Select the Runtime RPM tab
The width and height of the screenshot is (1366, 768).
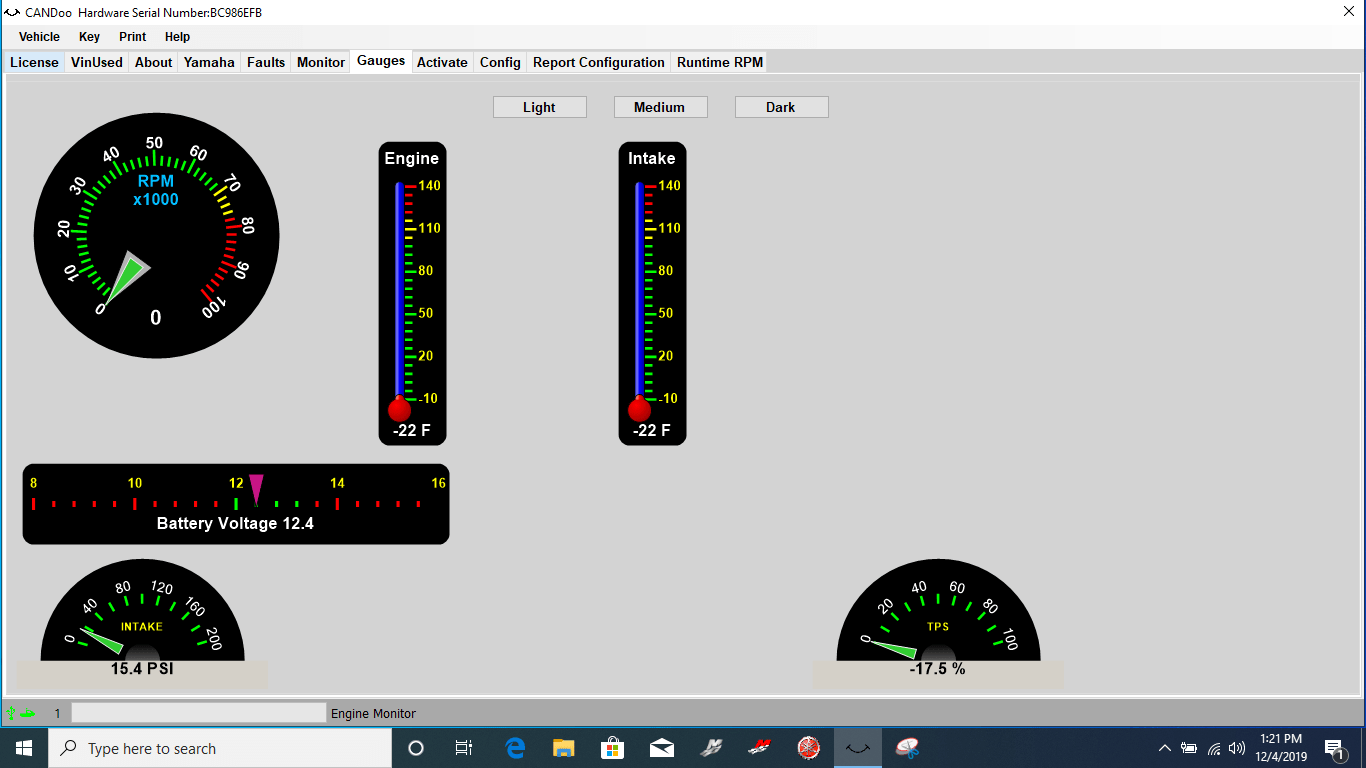click(x=719, y=61)
